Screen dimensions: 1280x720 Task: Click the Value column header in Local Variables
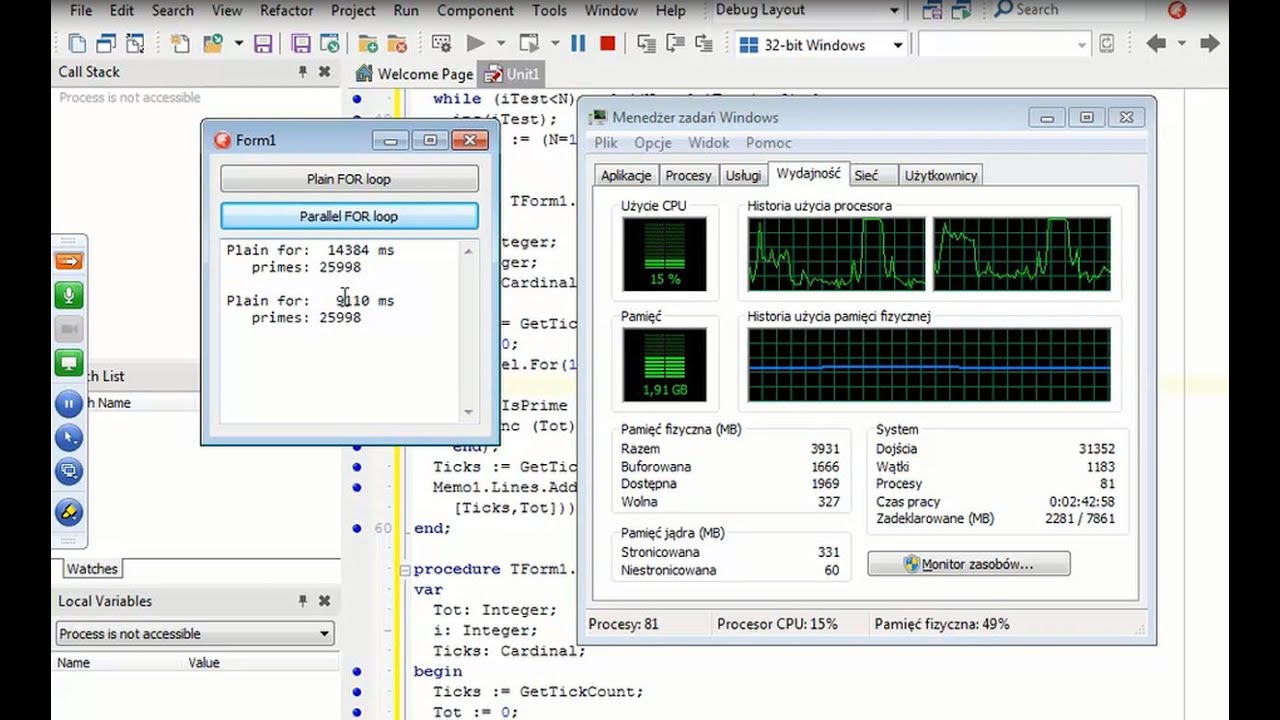(203, 663)
